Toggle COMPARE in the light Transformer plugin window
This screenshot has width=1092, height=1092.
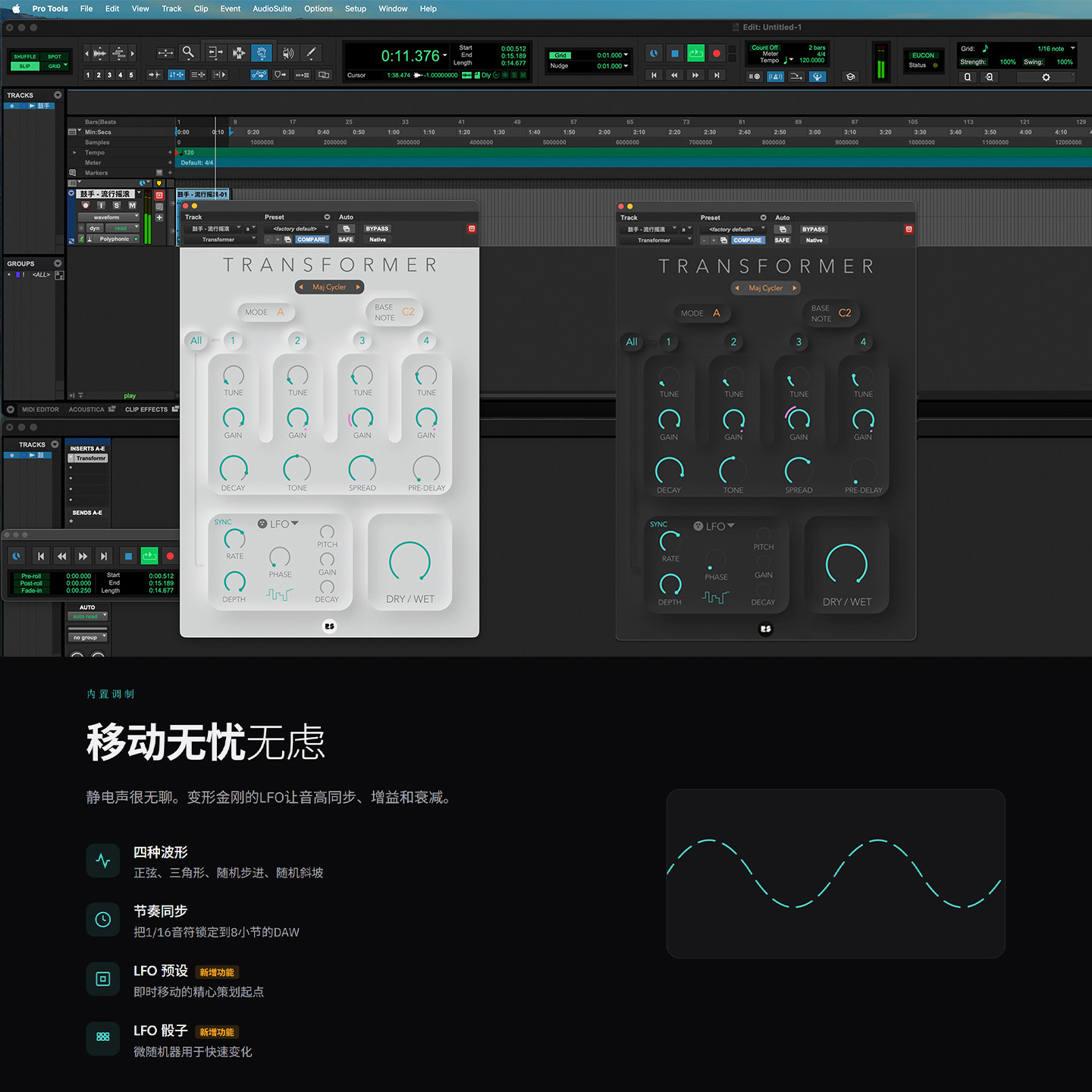coord(311,240)
